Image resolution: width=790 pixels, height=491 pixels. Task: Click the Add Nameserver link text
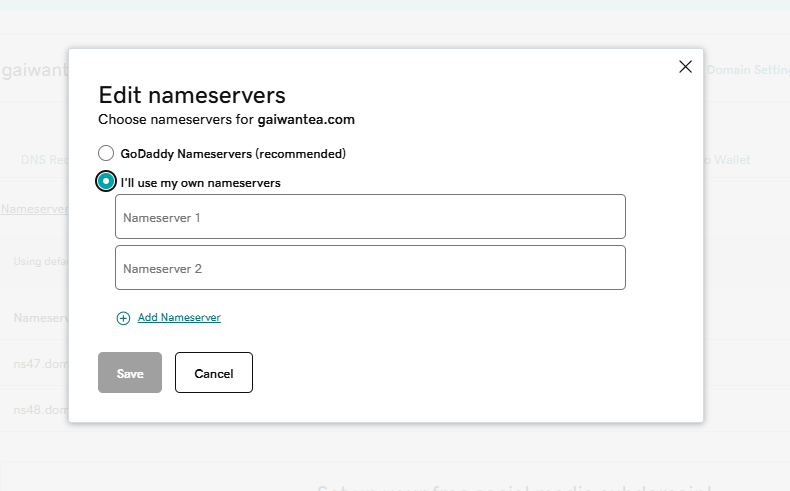[x=179, y=318]
